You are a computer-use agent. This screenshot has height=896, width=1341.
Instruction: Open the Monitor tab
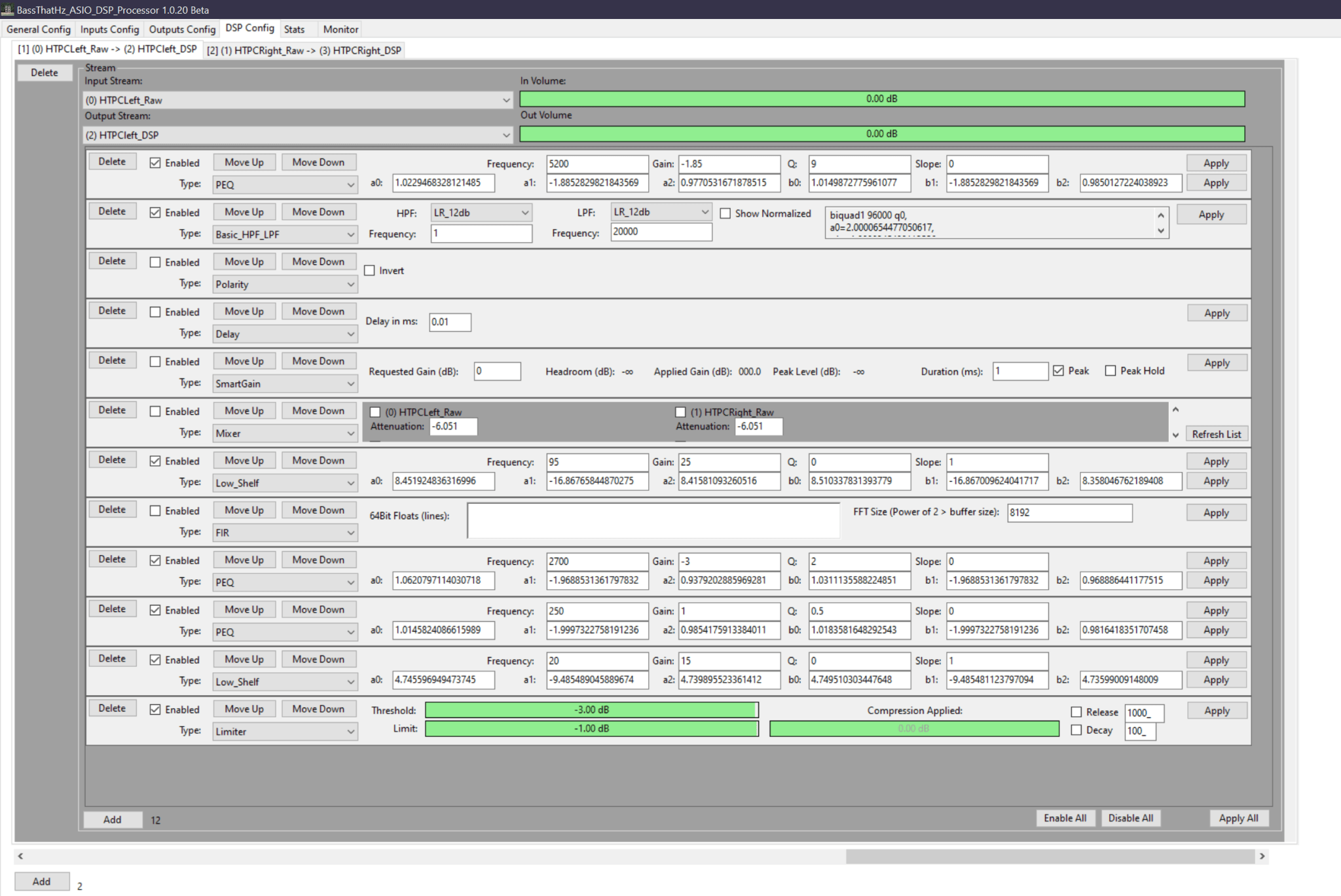tap(340, 29)
